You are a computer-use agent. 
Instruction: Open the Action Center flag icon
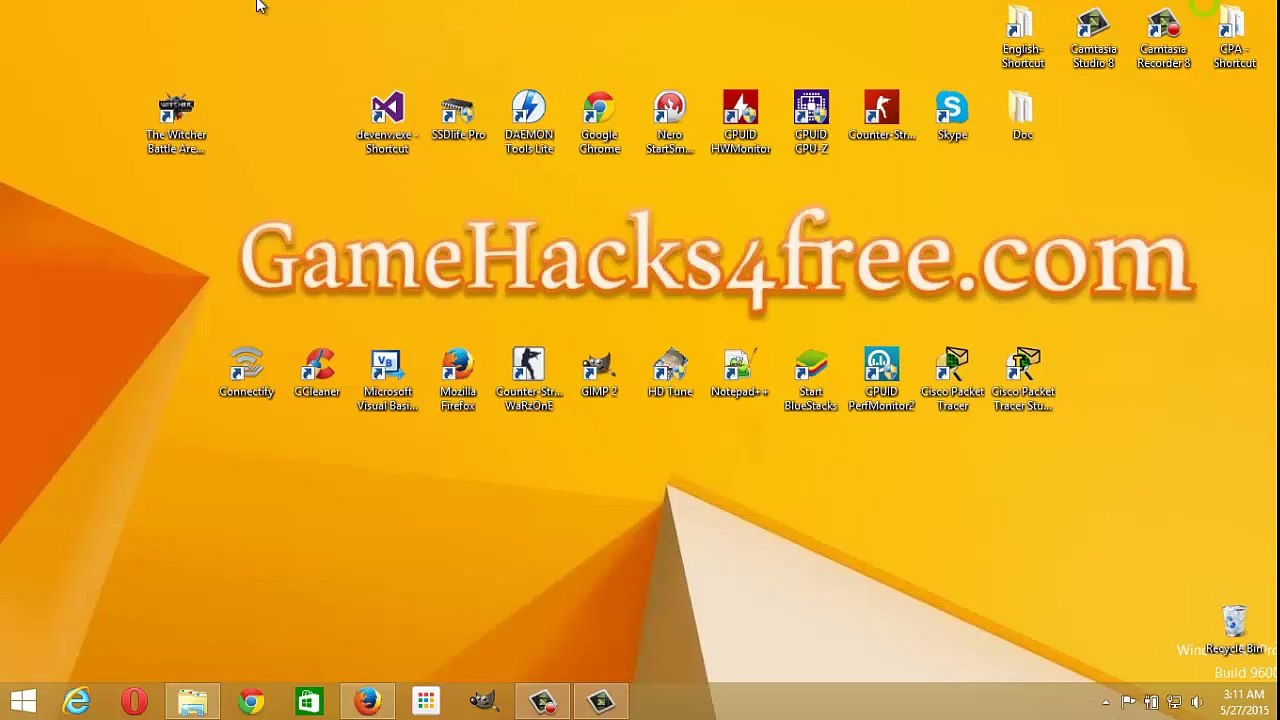point(1128,702)
